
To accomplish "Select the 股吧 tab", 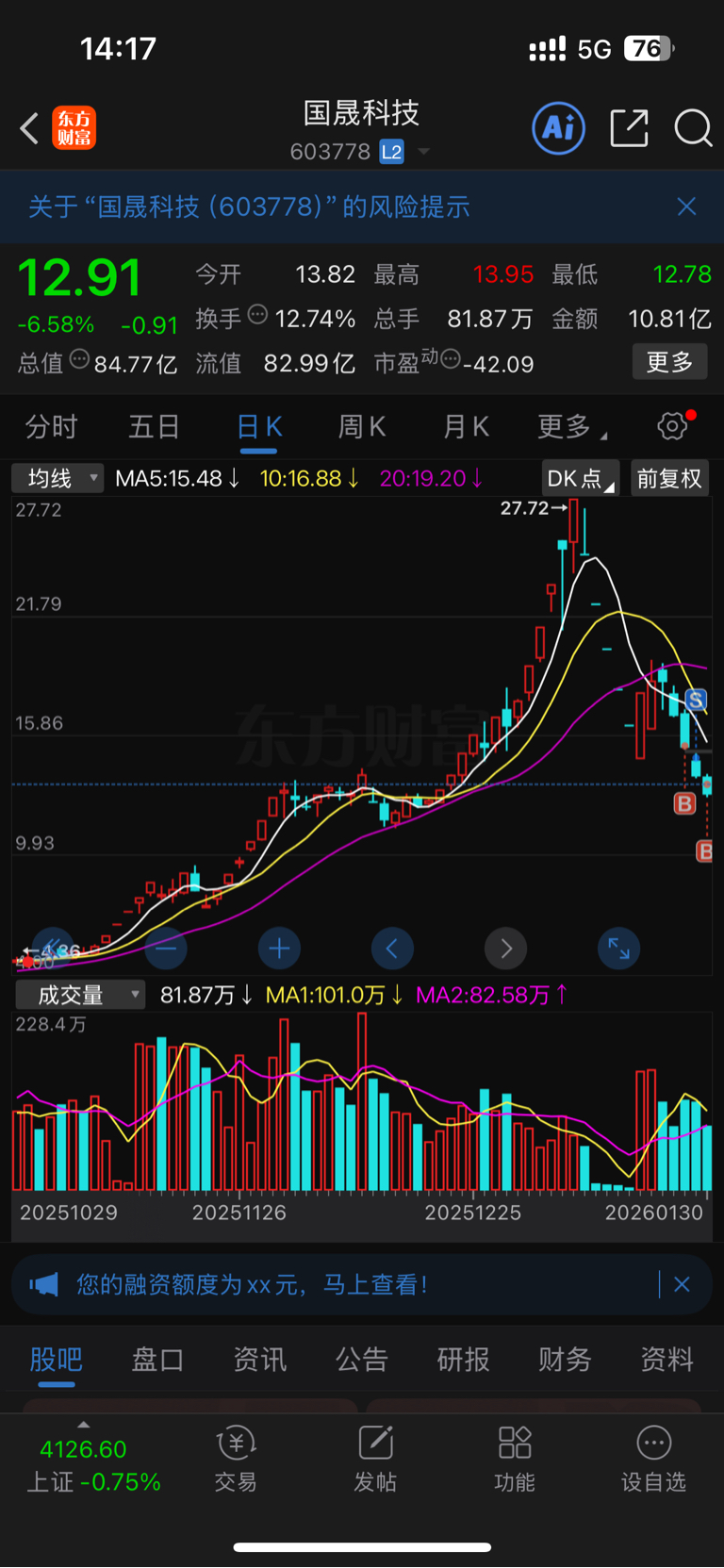I will point(57,1359).
